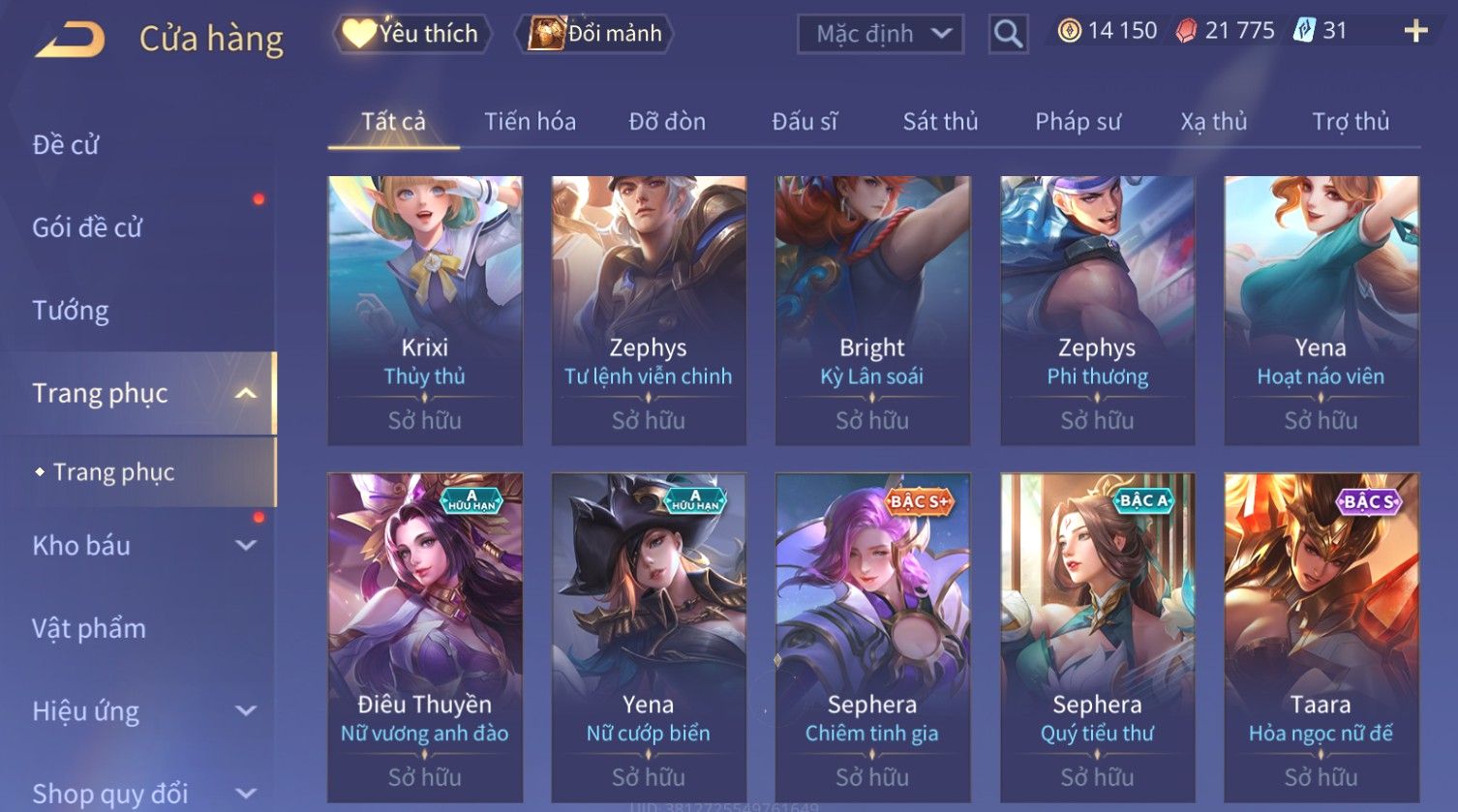Open Gói đề cử in sidebar
The width and height of the screenshot is (1458, 812).
tap(87, 228)
